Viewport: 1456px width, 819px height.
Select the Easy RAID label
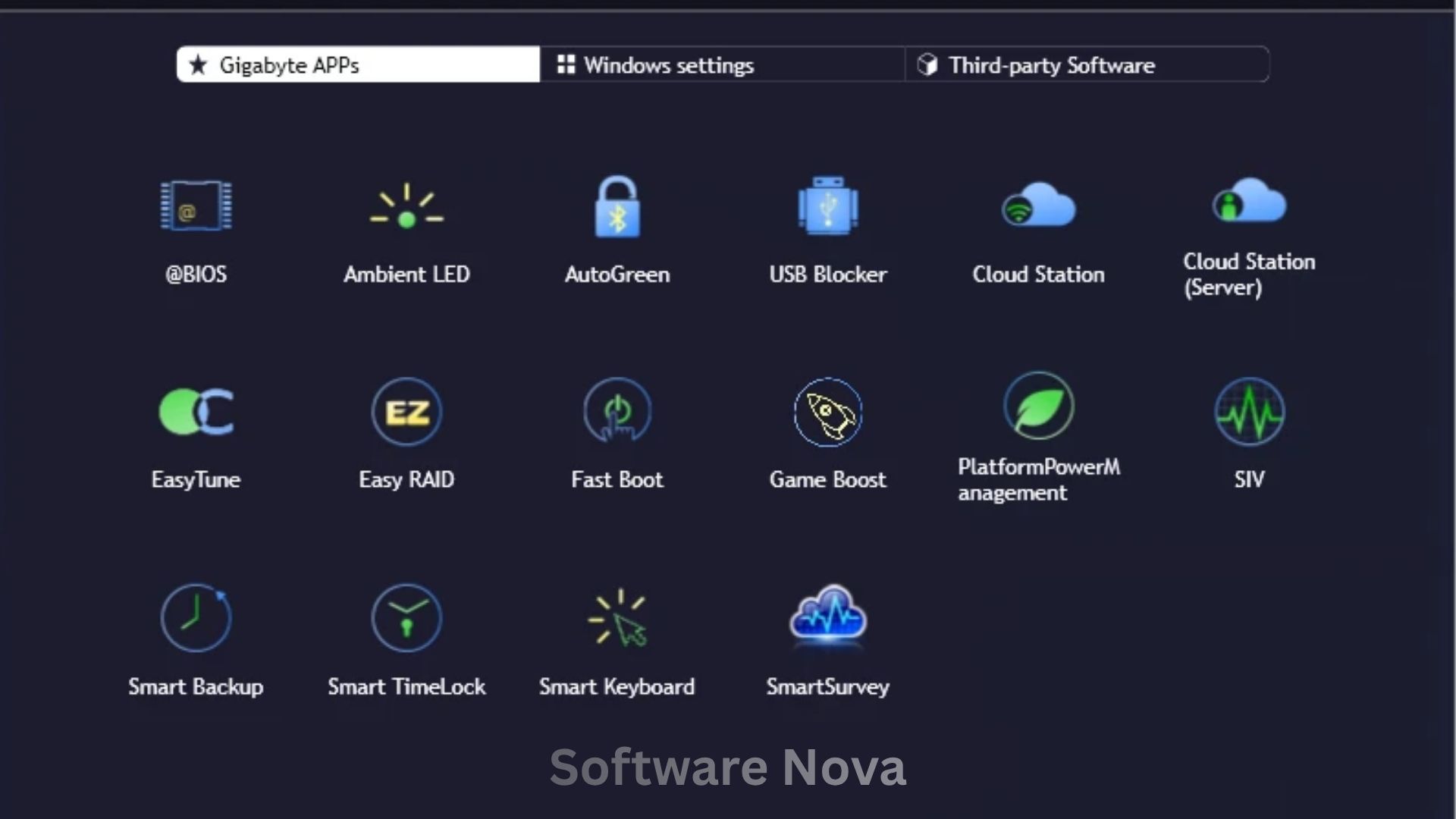pos(406,480)
